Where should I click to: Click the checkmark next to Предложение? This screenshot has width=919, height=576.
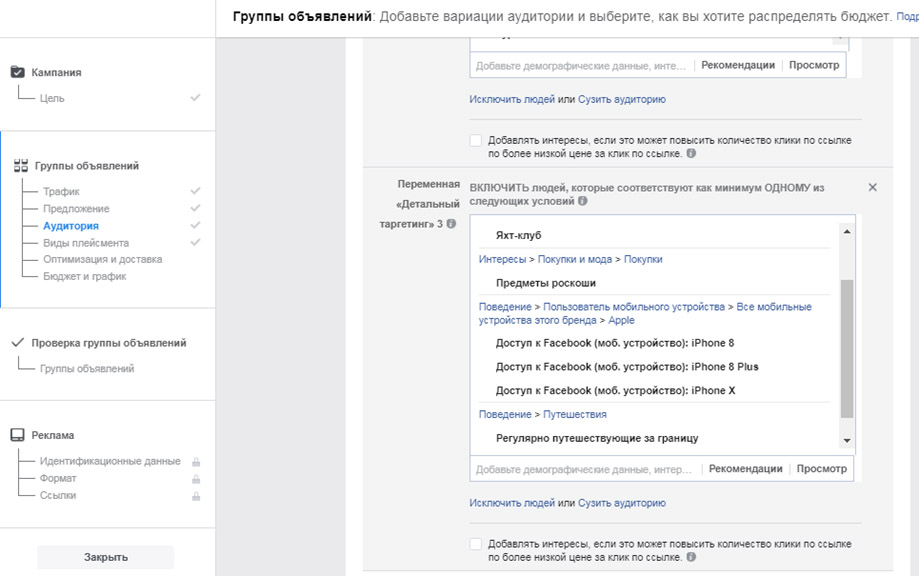195,208
